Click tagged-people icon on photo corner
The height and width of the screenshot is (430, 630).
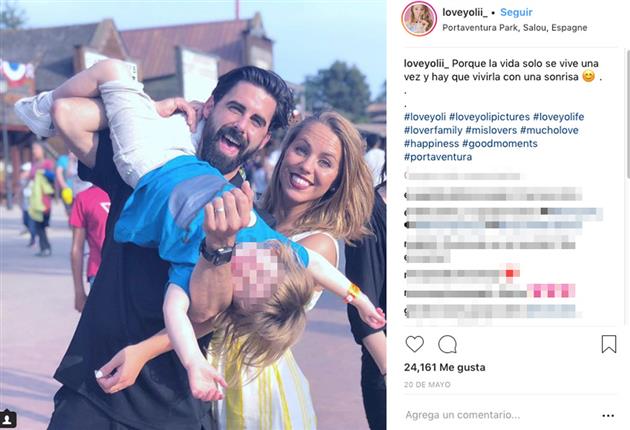tap(8, 419)
